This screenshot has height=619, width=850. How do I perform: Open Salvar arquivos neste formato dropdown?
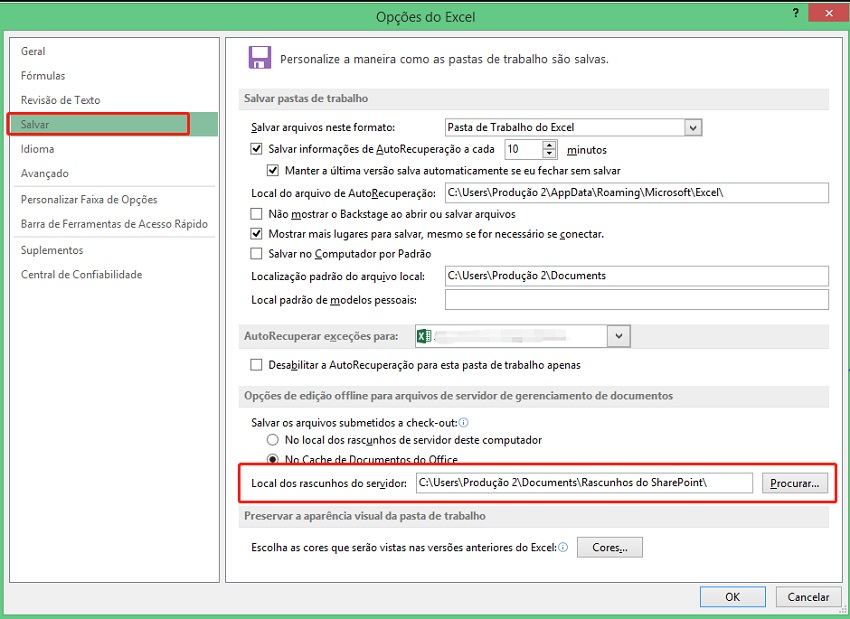(x=692, y=127)
